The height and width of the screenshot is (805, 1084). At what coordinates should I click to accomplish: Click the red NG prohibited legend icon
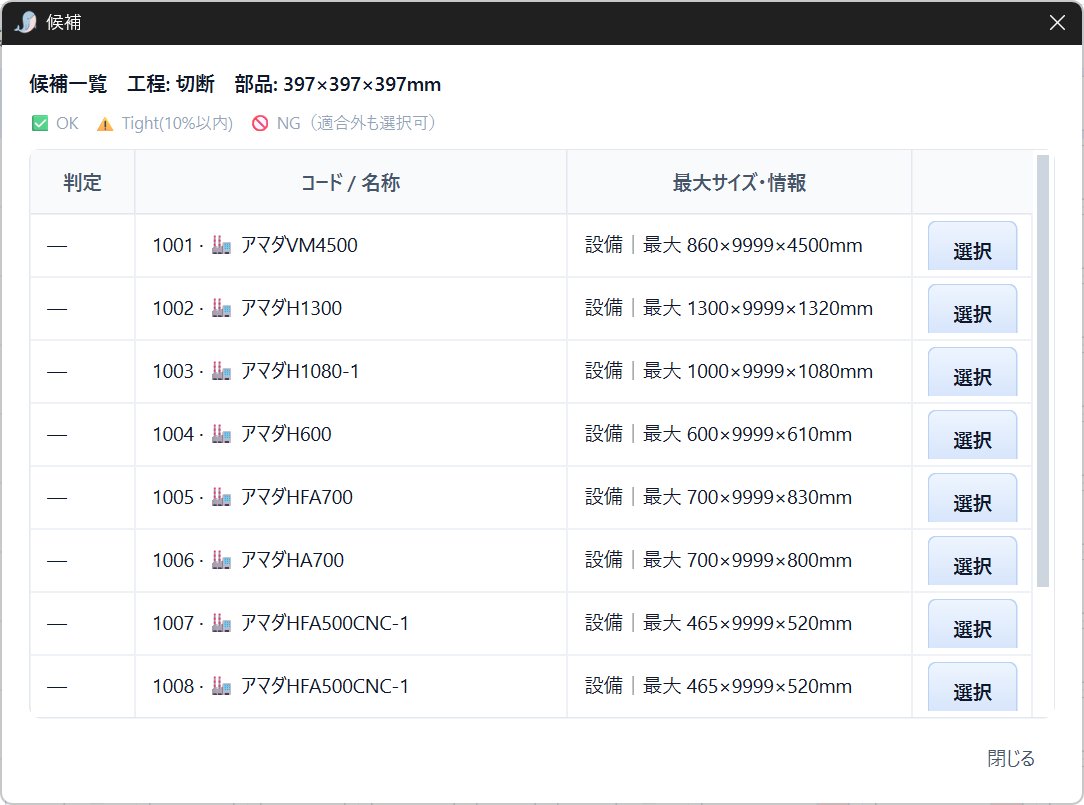pos(260,123)
